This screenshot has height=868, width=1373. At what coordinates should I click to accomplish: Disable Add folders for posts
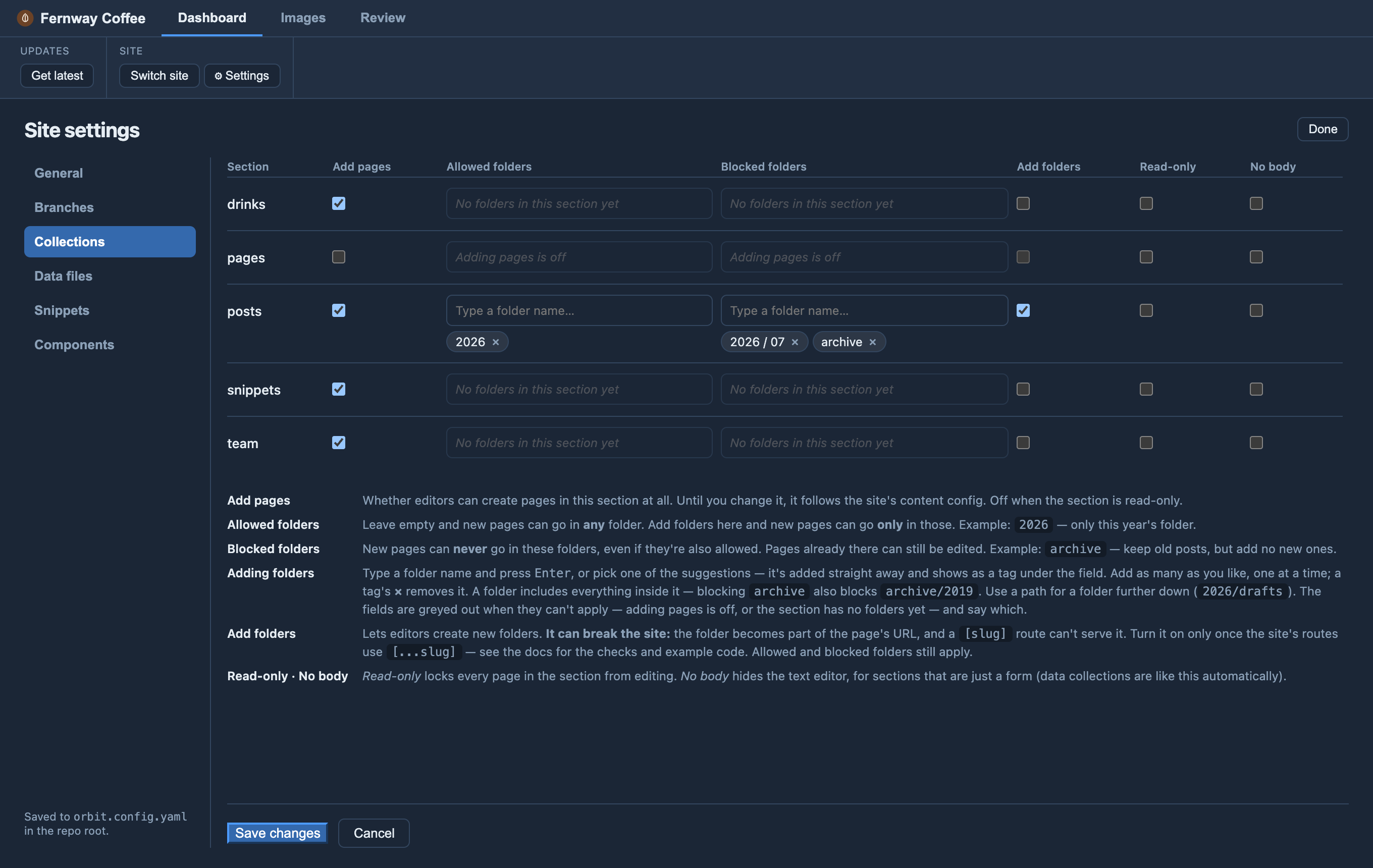tap(1023, 310)
